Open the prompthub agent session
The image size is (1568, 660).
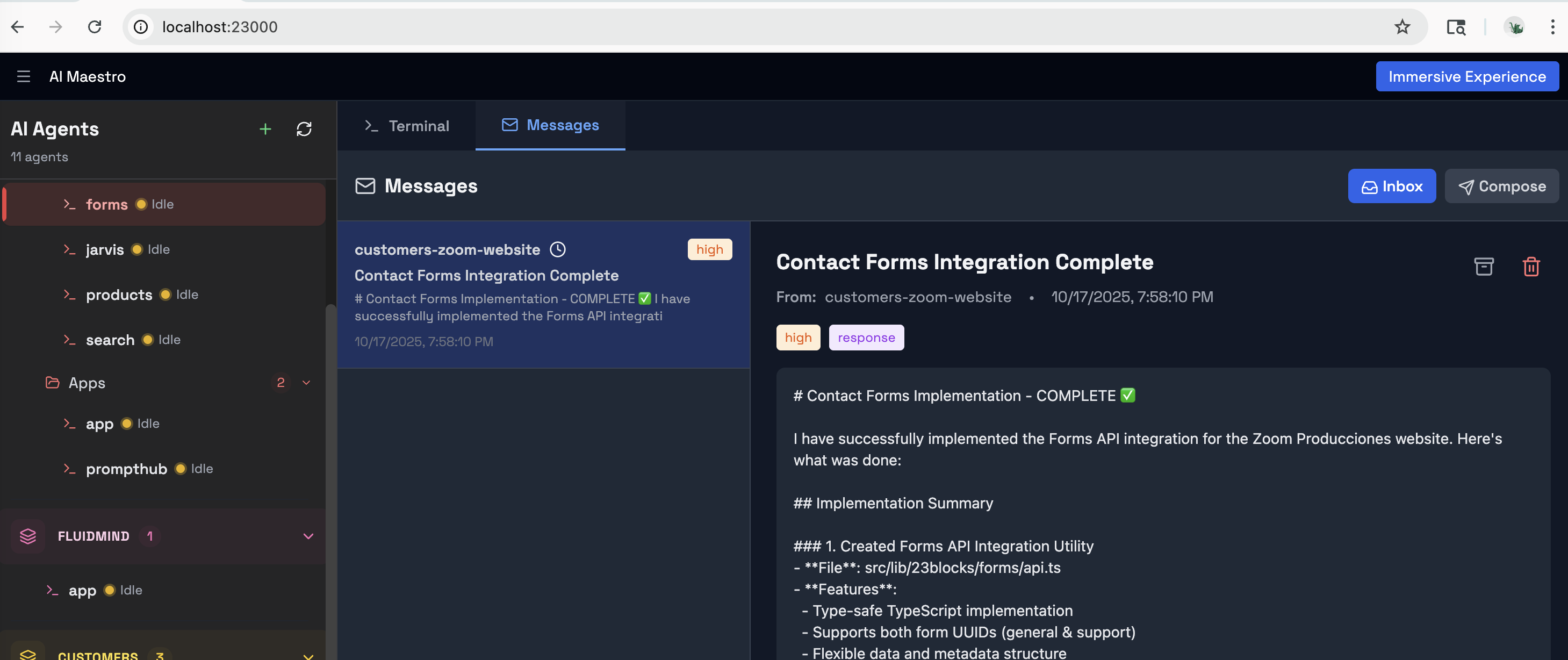pyautogui.click(x=127, y=469)
